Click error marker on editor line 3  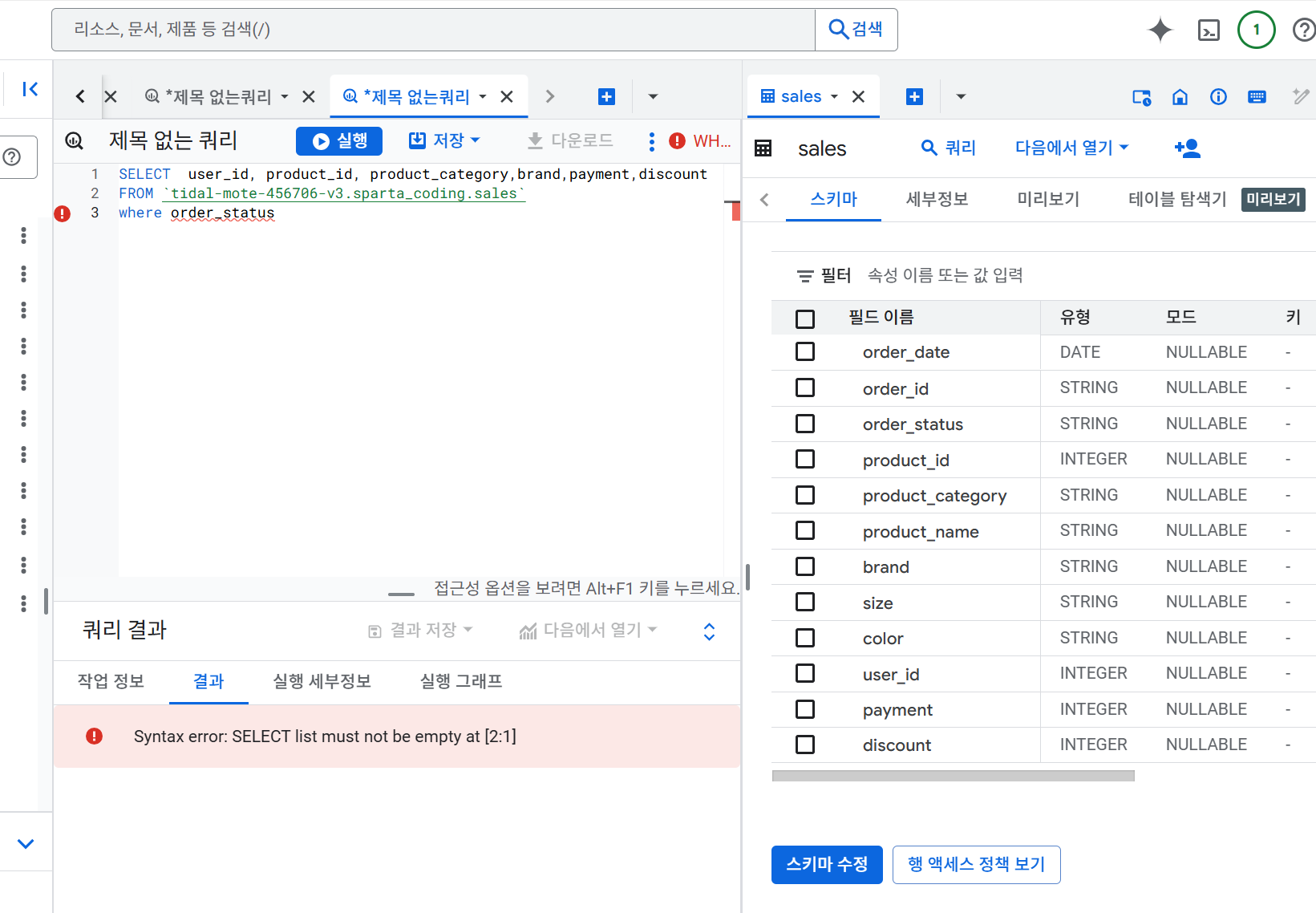63,213
